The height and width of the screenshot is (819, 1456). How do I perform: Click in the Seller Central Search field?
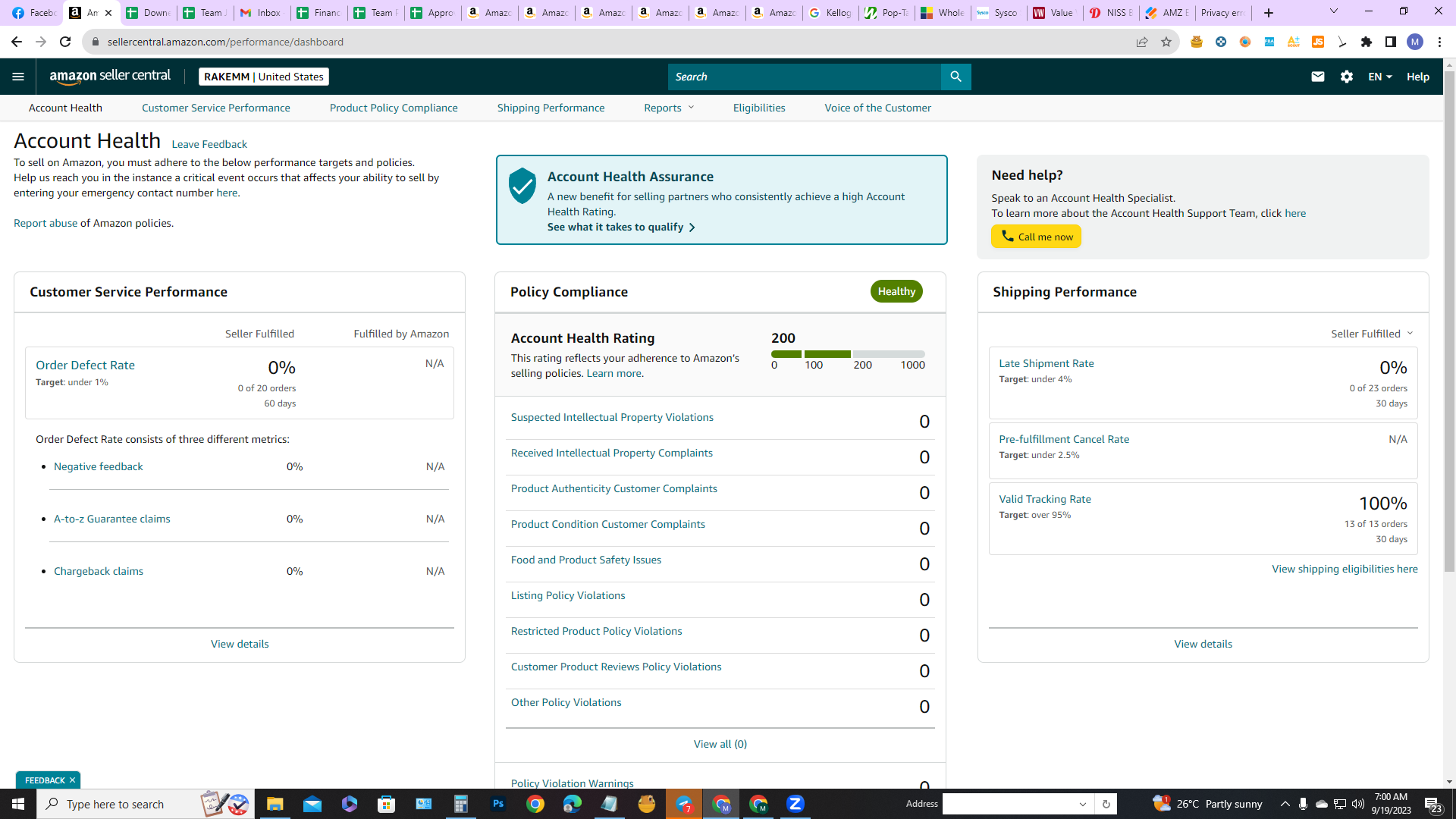coord(805,77)
